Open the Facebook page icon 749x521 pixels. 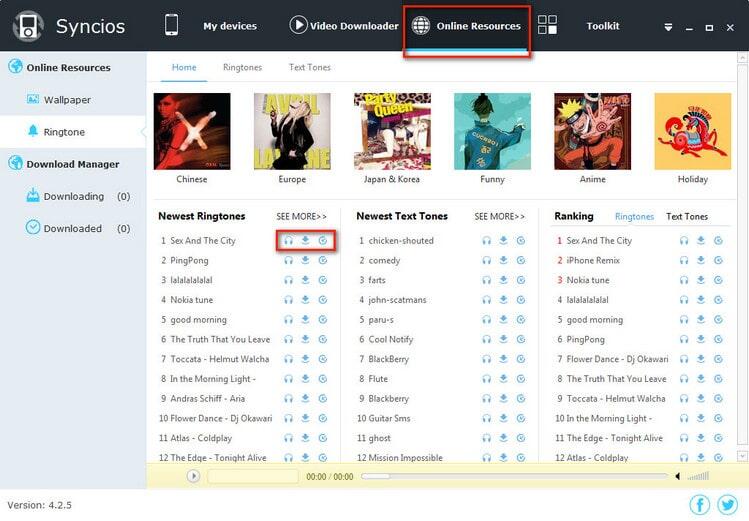coord(700,505)
